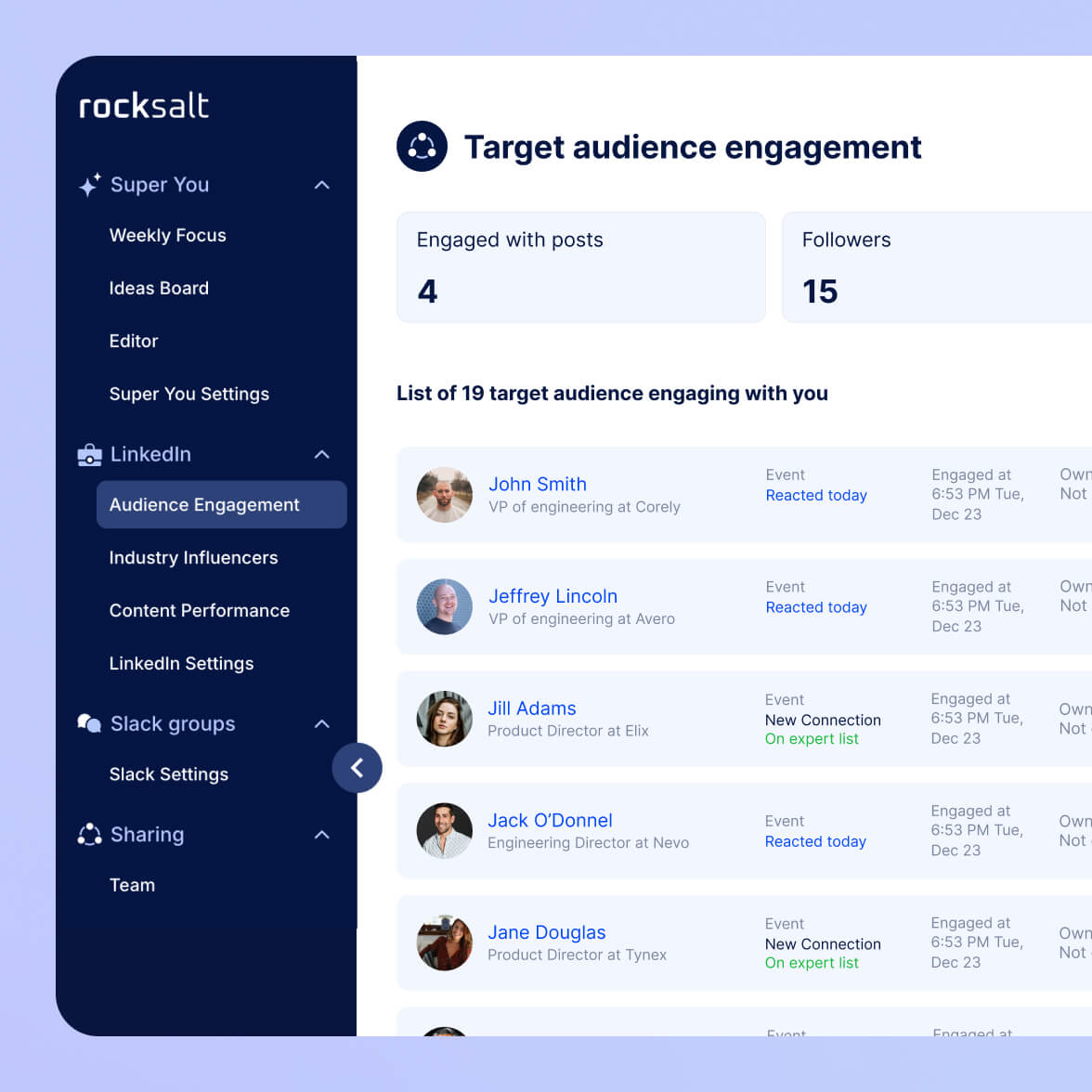Click John Smith's profile photo
This screenshot has height=1092, width=1092.
click(x=444, y=495)
